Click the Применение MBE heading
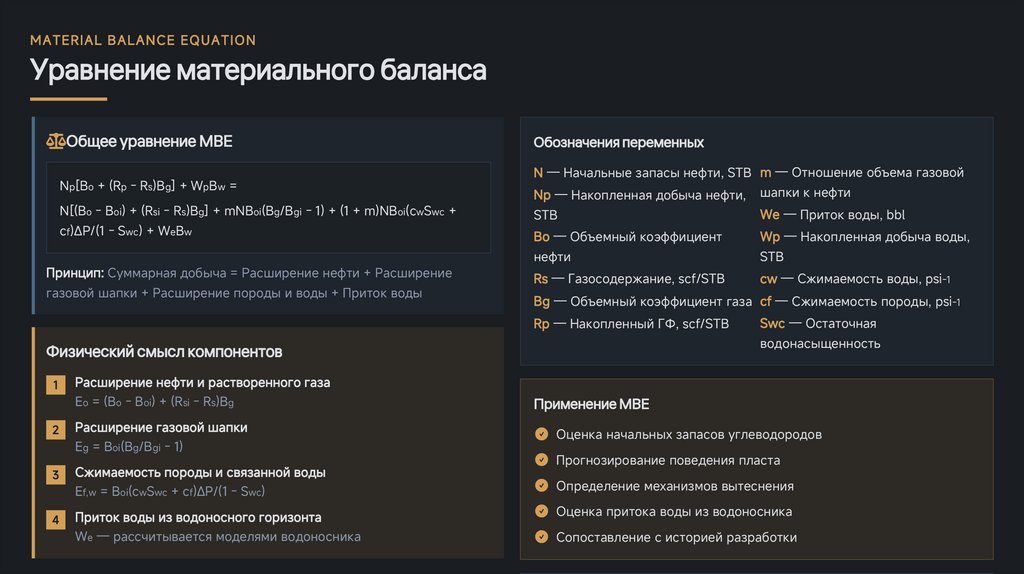This screenshot has height=574, width=1024. pyautogui.click(x=591, y=404)
